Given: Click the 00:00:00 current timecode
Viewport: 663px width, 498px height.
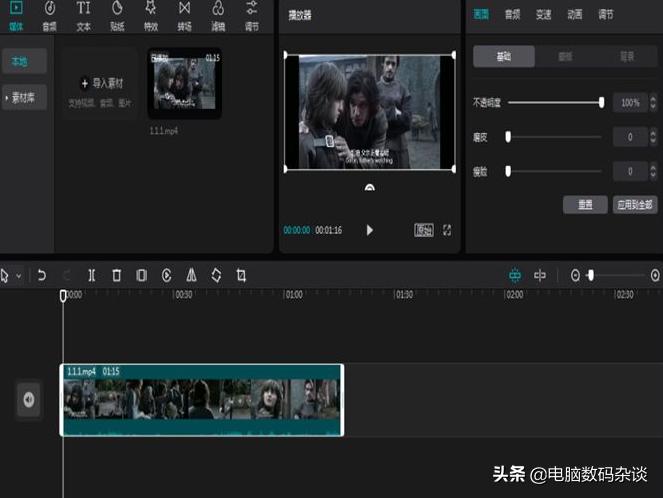Looking at the screenshot, I should coord(297,230).
